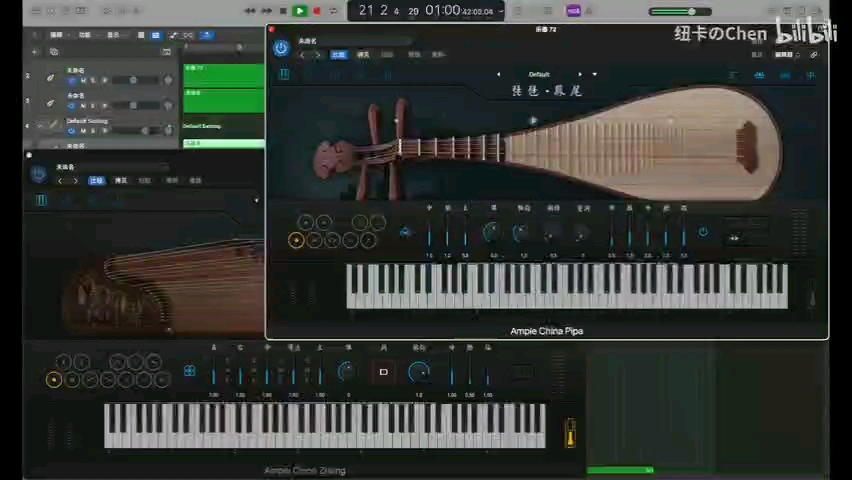Open the Edit menu in tracks area

(x=56, y=35)
